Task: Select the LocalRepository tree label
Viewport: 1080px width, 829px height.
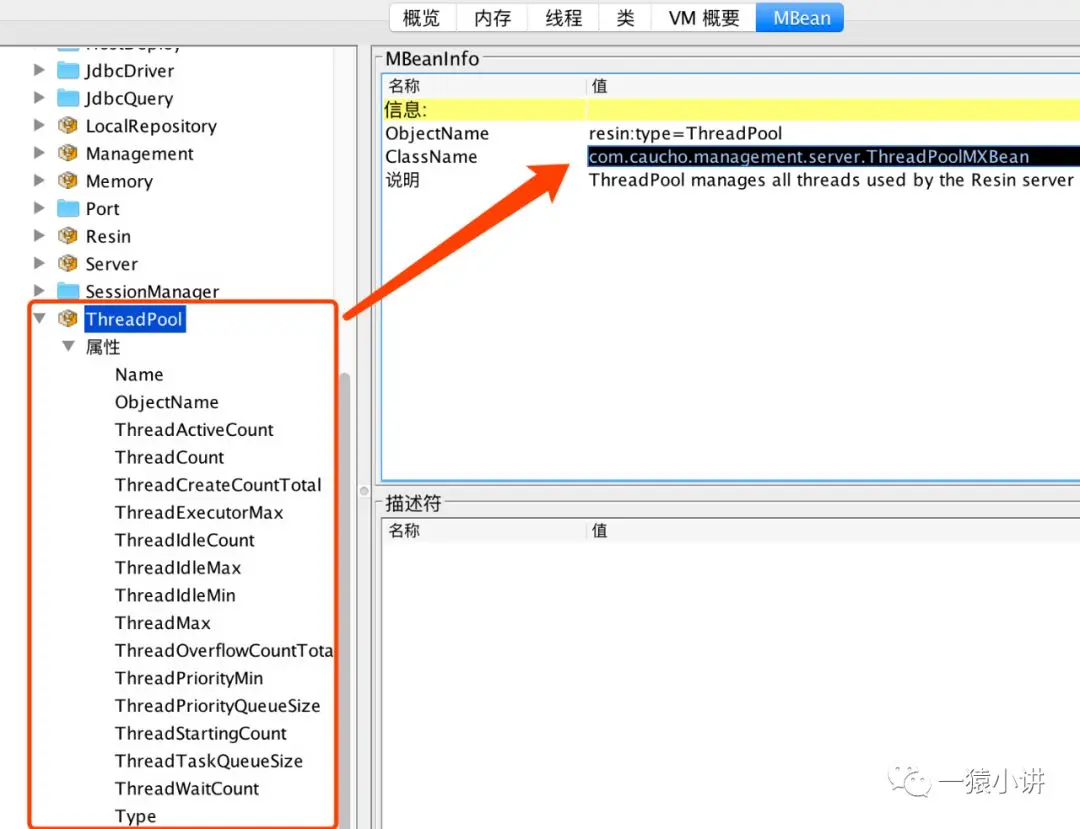Action: point(151,126)
